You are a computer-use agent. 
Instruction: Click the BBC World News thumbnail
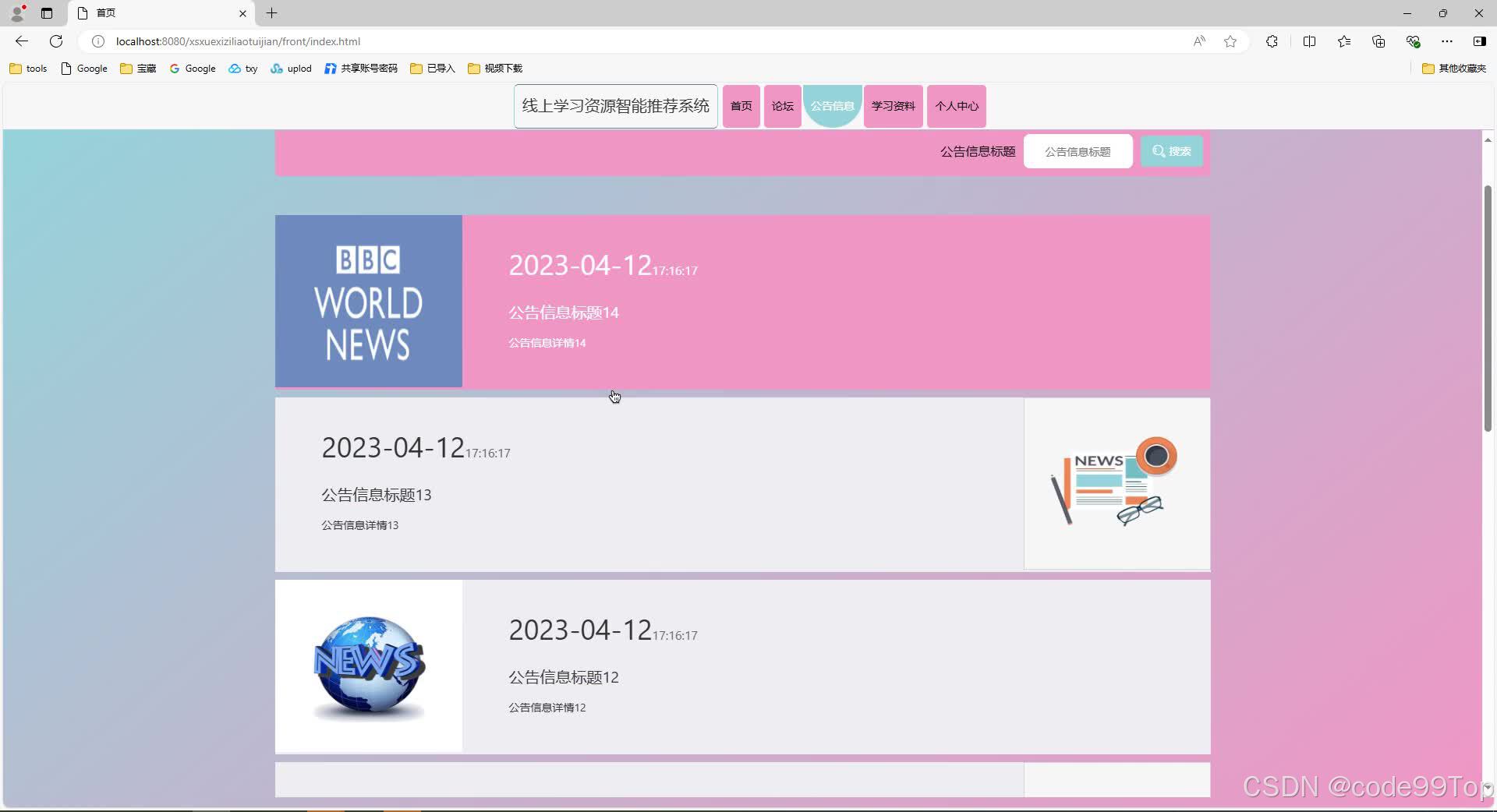click(x=368, y=302)
